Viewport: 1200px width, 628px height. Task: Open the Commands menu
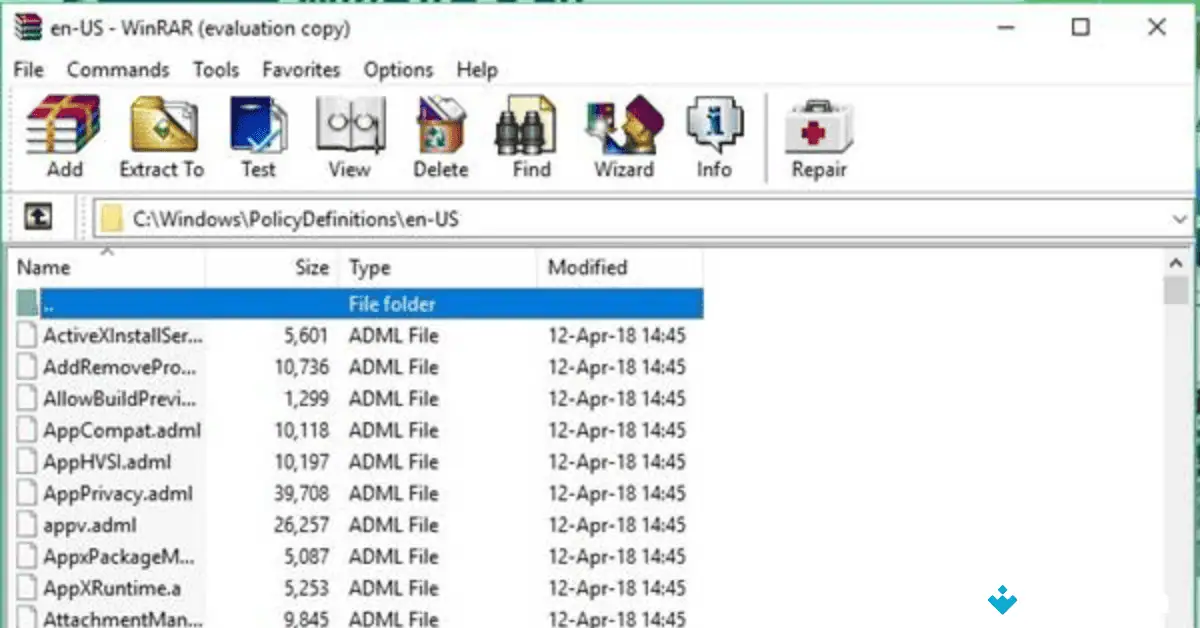[x=118, y=70]
